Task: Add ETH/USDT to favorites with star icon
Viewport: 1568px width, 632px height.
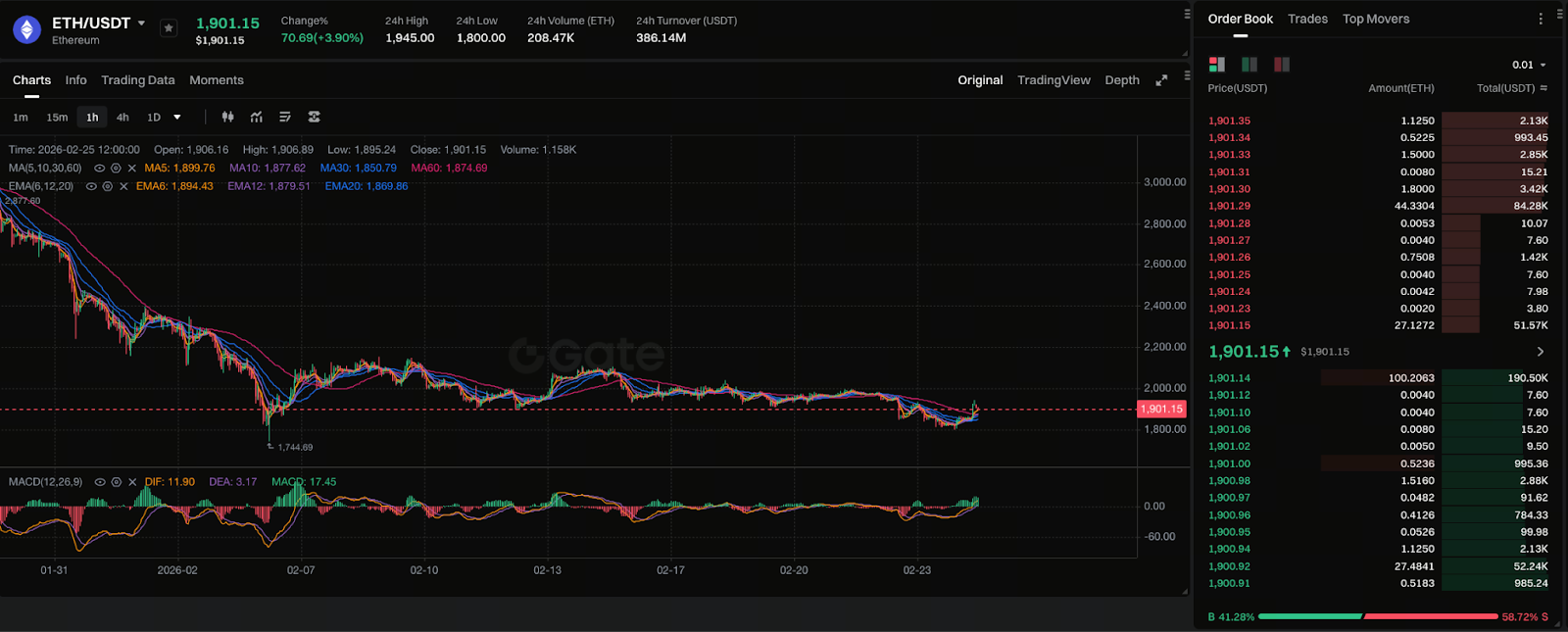Action: (169, 28)
